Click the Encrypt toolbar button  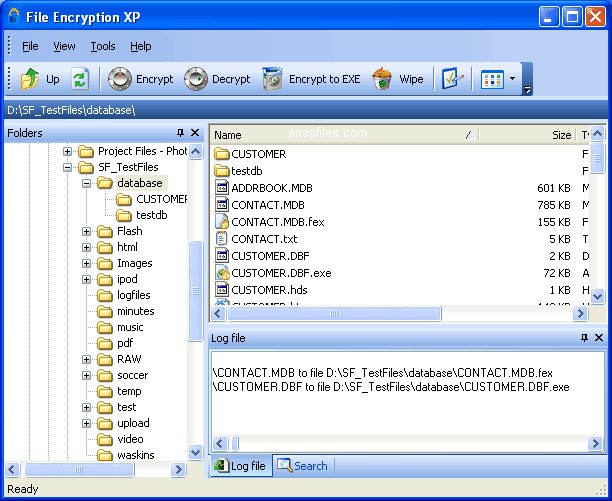(x=141, y=79)
